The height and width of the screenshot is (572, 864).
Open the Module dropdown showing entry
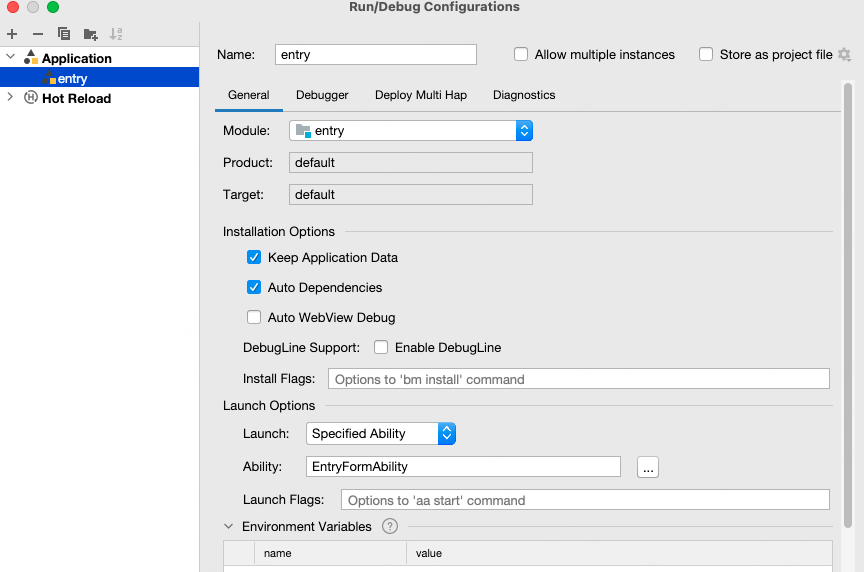coord(411,131)
